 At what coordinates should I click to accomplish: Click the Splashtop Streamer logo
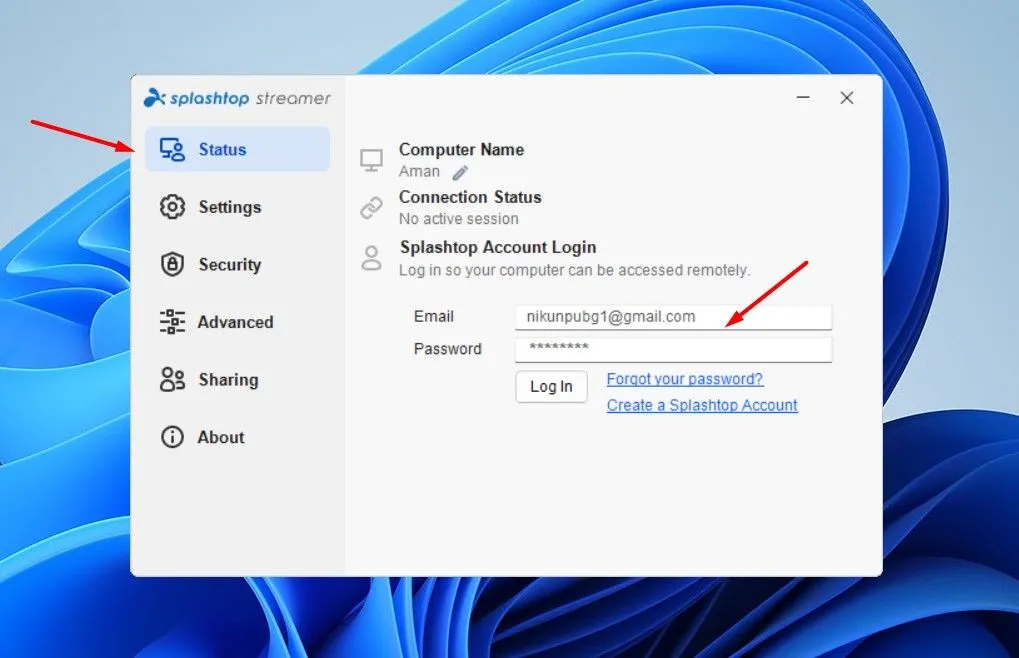237,98
